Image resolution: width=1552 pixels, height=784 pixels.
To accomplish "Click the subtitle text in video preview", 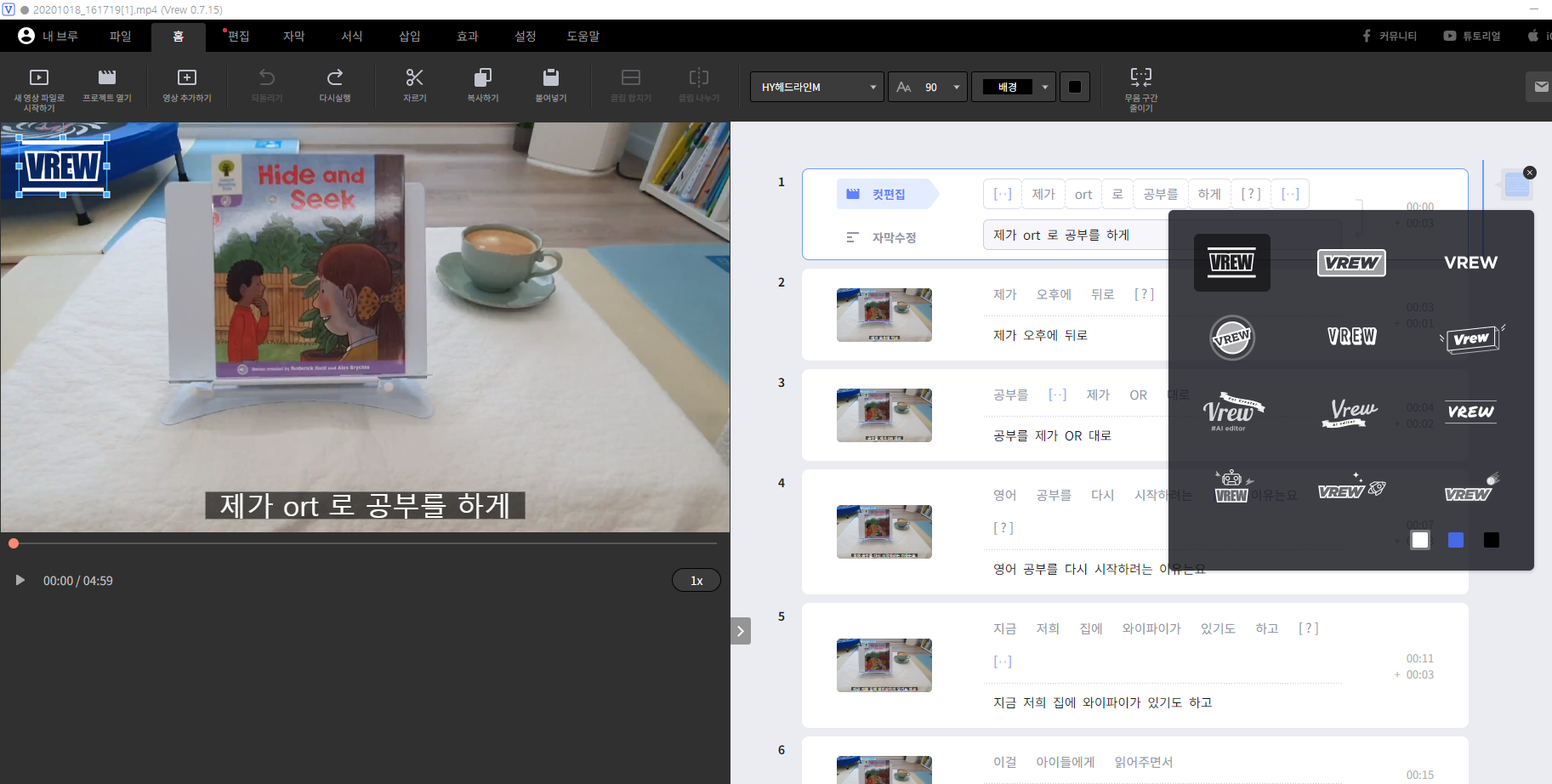I will (x=365, y=505).
